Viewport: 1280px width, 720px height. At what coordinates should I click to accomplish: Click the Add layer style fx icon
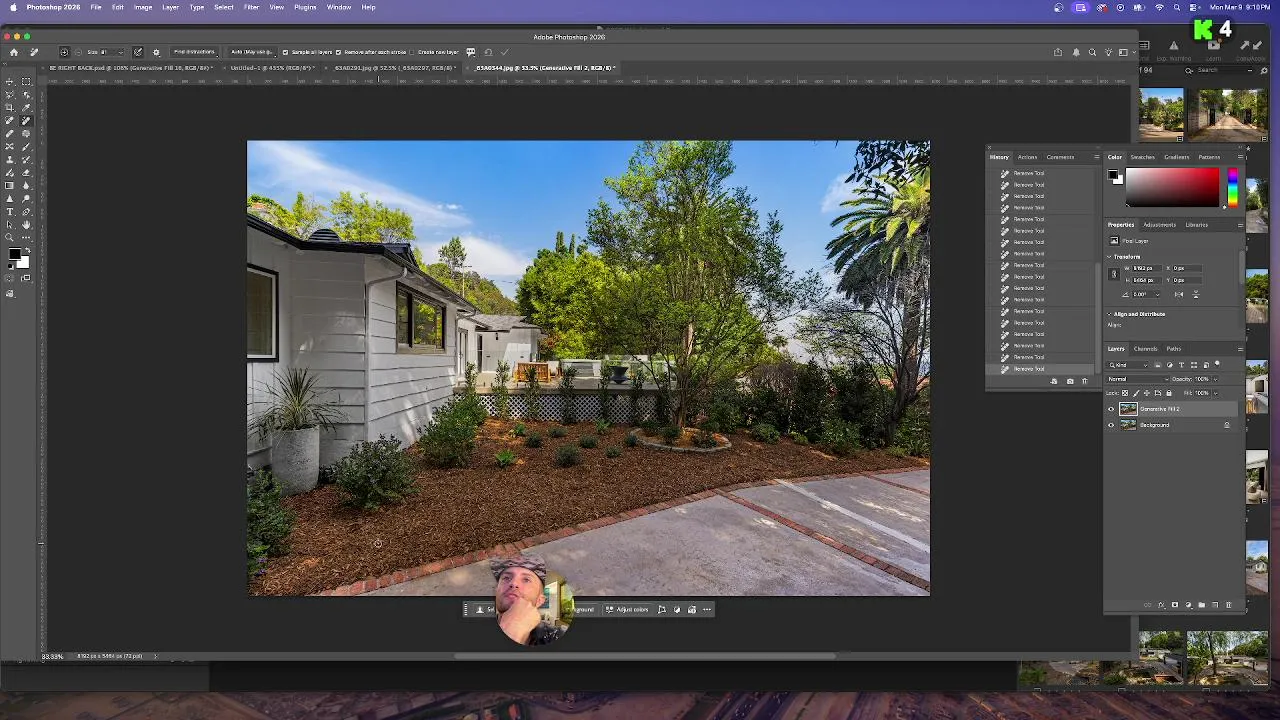1161,605
